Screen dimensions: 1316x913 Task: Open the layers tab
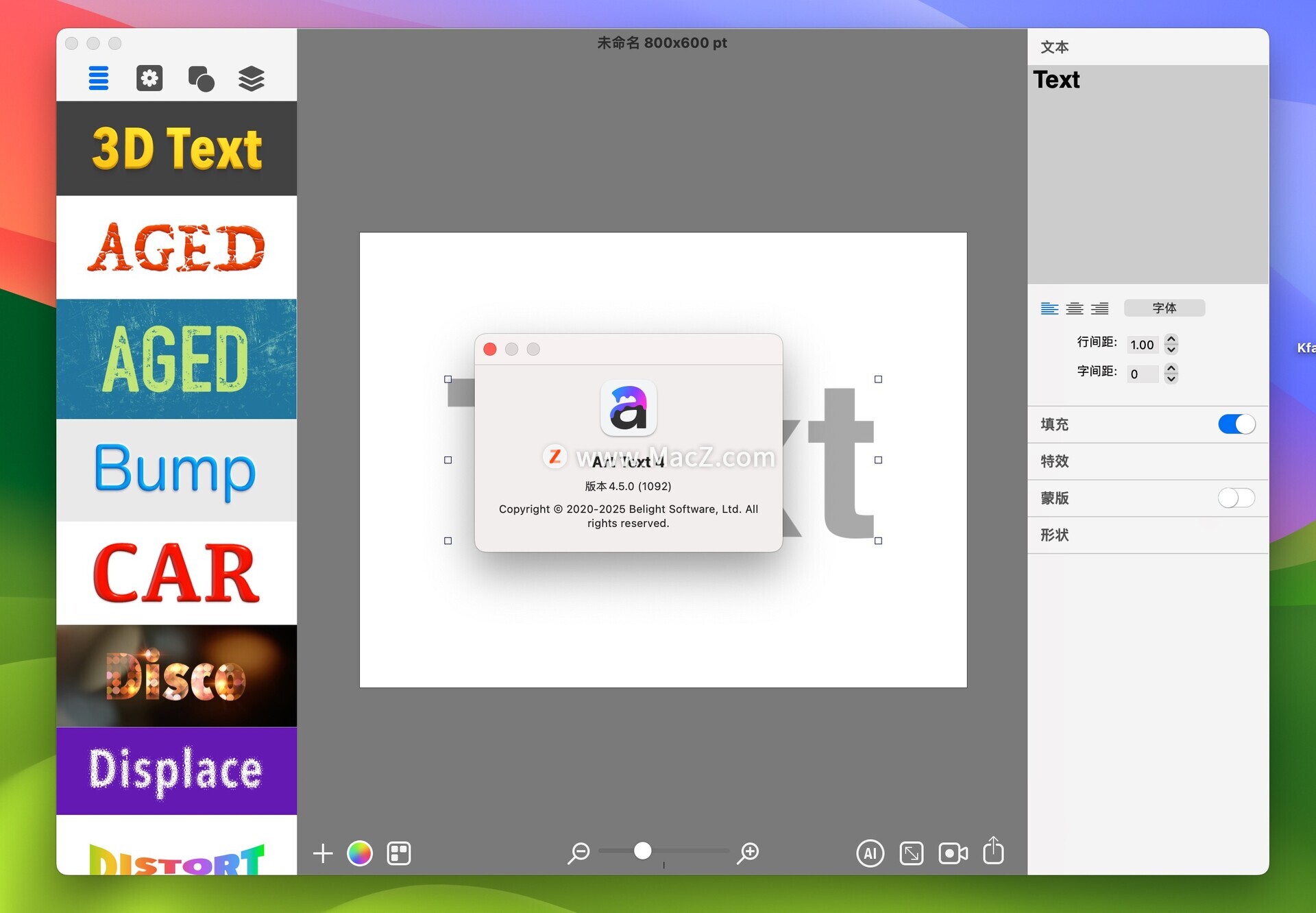coord(252,78)
